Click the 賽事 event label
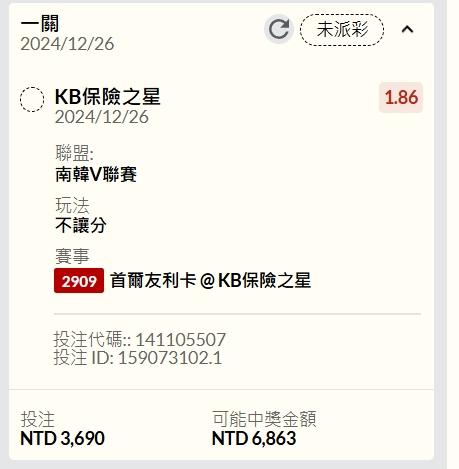 (72, 256)
